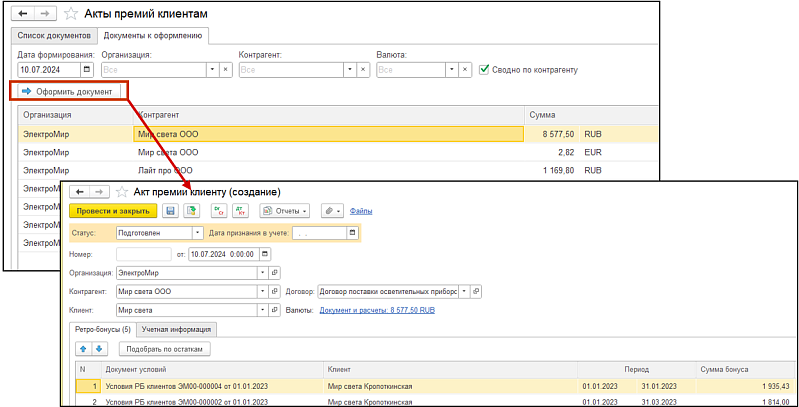Click forward arrow in Акты премий клиентам window
This screenshot has width=799, height=407.
(43, 14)
